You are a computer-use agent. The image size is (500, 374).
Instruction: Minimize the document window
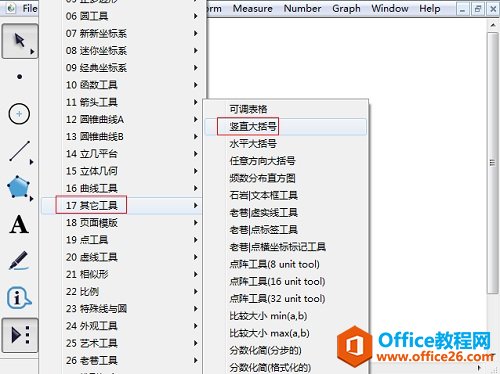462,9
